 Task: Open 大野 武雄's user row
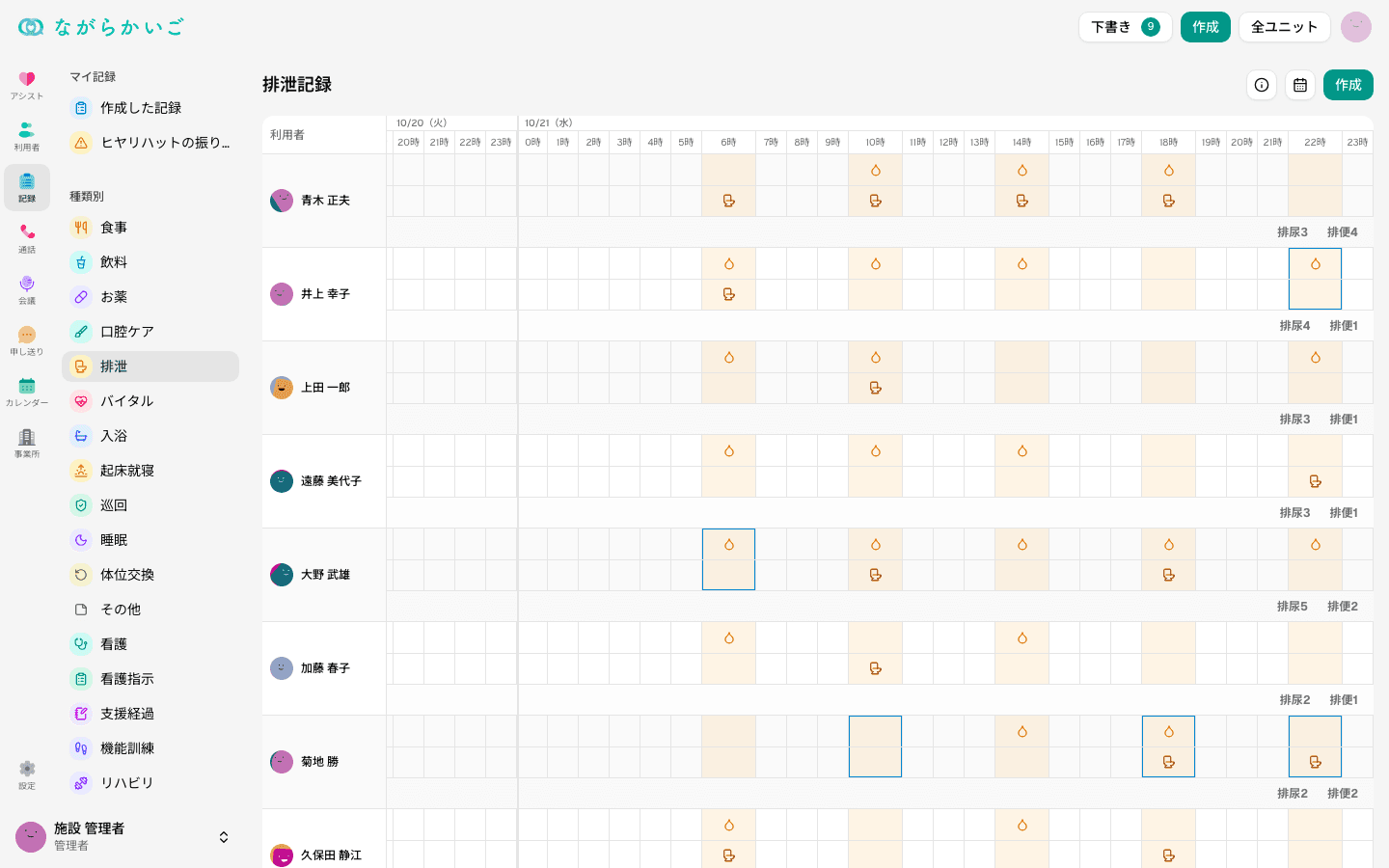click(x=324, y=575)
